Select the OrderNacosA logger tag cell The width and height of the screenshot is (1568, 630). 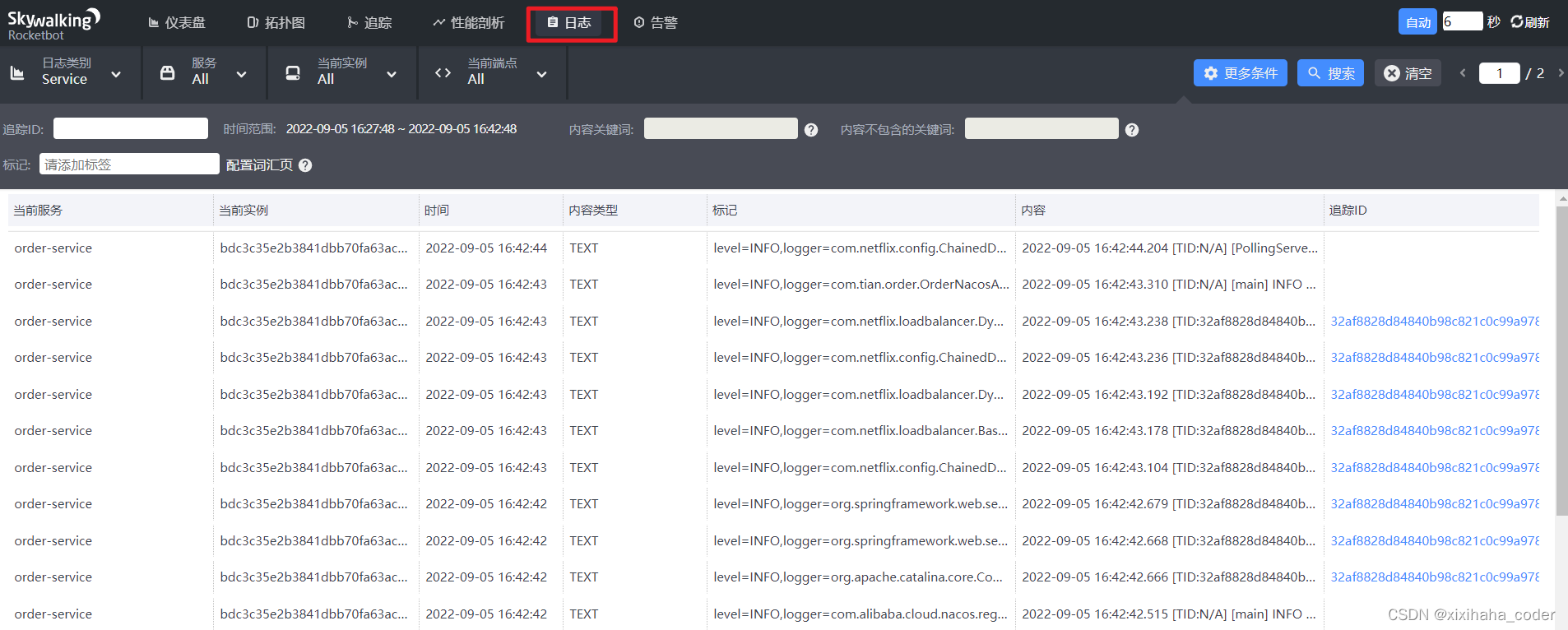coord(861,284)
